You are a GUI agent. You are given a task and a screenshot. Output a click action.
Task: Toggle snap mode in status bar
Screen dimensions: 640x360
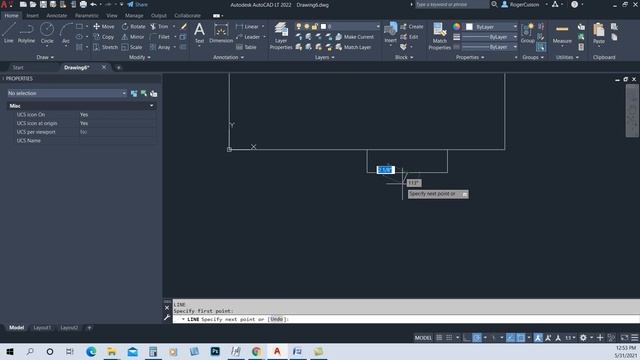pos(449,338)
